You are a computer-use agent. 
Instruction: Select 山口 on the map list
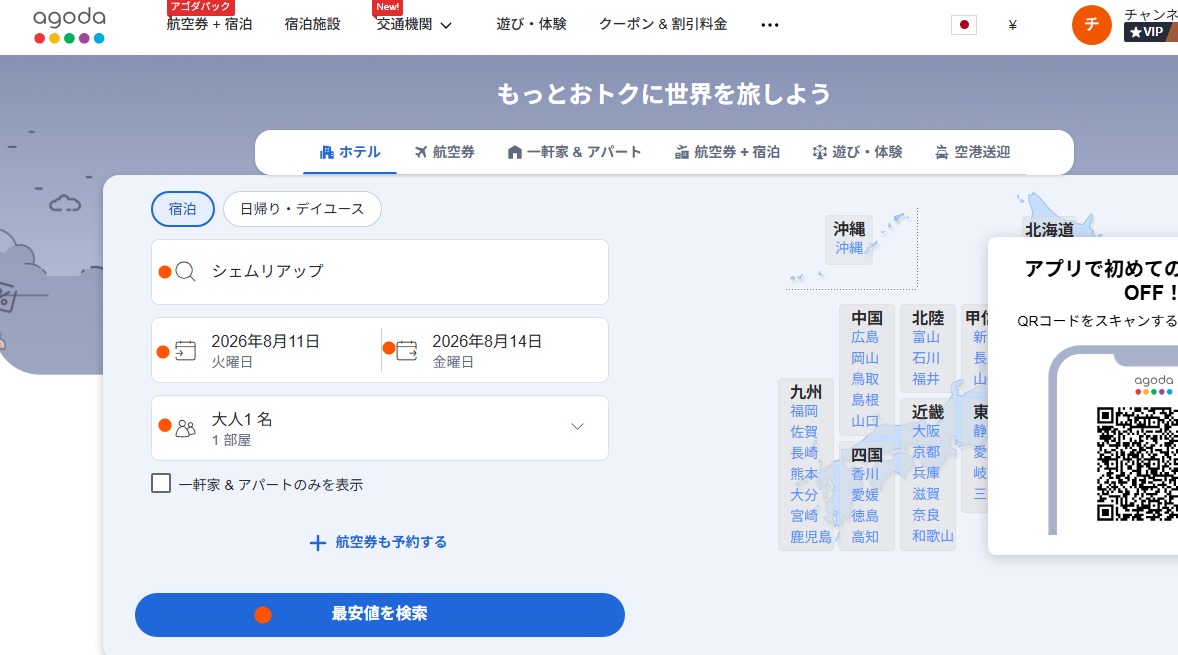[865, 421]
